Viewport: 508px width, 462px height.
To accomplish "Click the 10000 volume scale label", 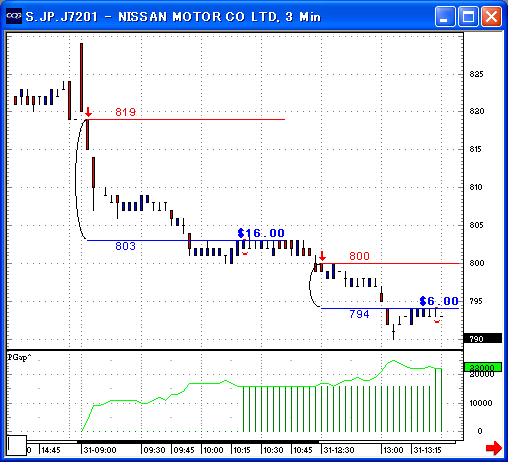I will coord(481,403).
